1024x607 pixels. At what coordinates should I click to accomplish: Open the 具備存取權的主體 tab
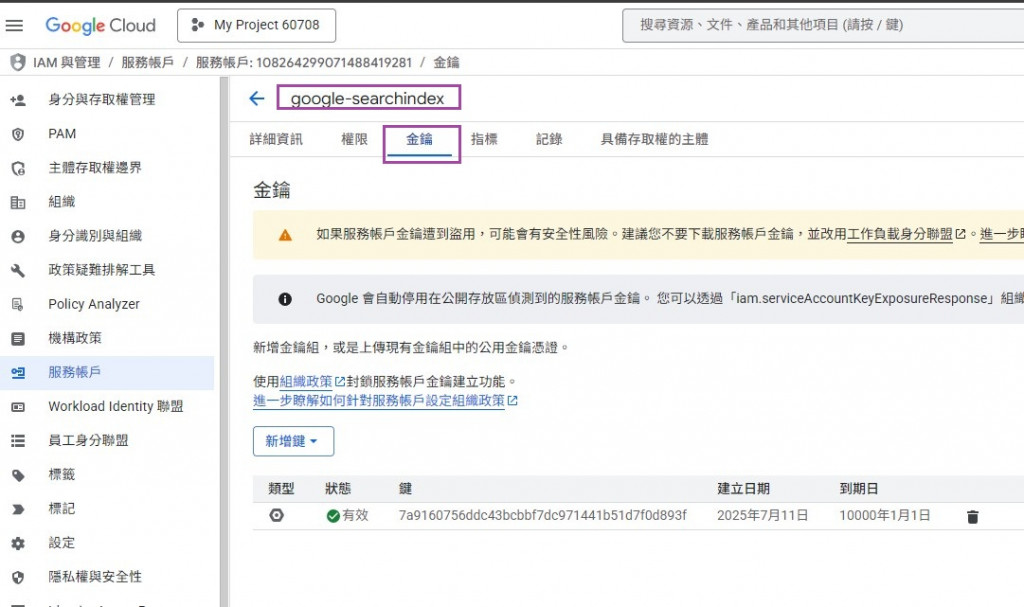pos(654,139)
